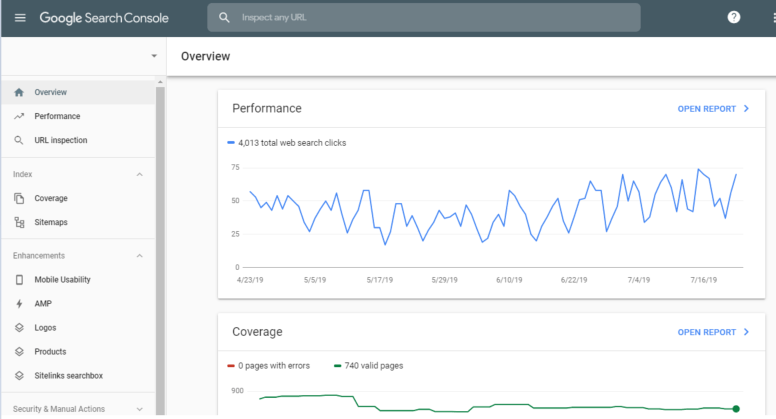Click the Overview home icon

[19, 92]
